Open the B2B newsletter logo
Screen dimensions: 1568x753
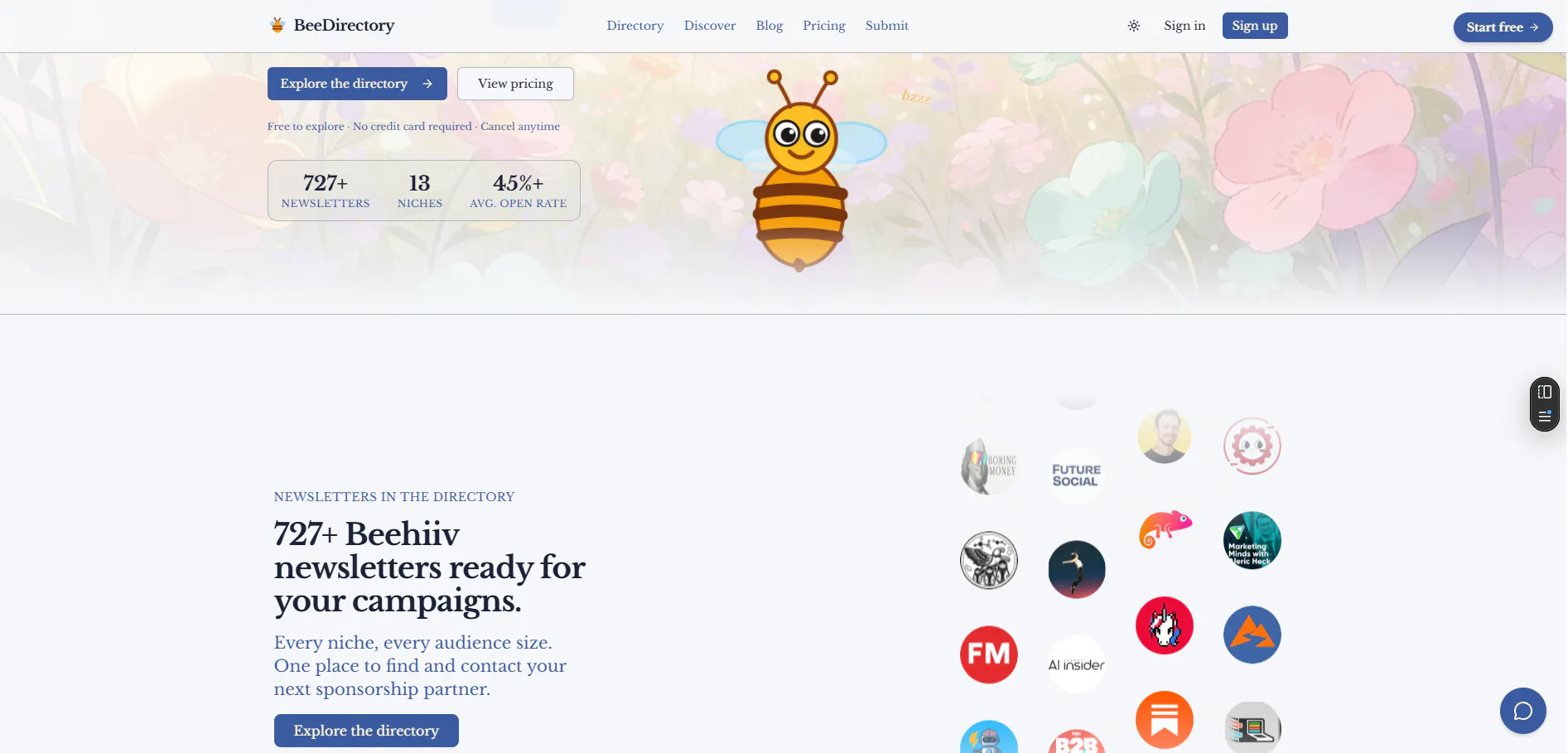(x=1077, y=741)
